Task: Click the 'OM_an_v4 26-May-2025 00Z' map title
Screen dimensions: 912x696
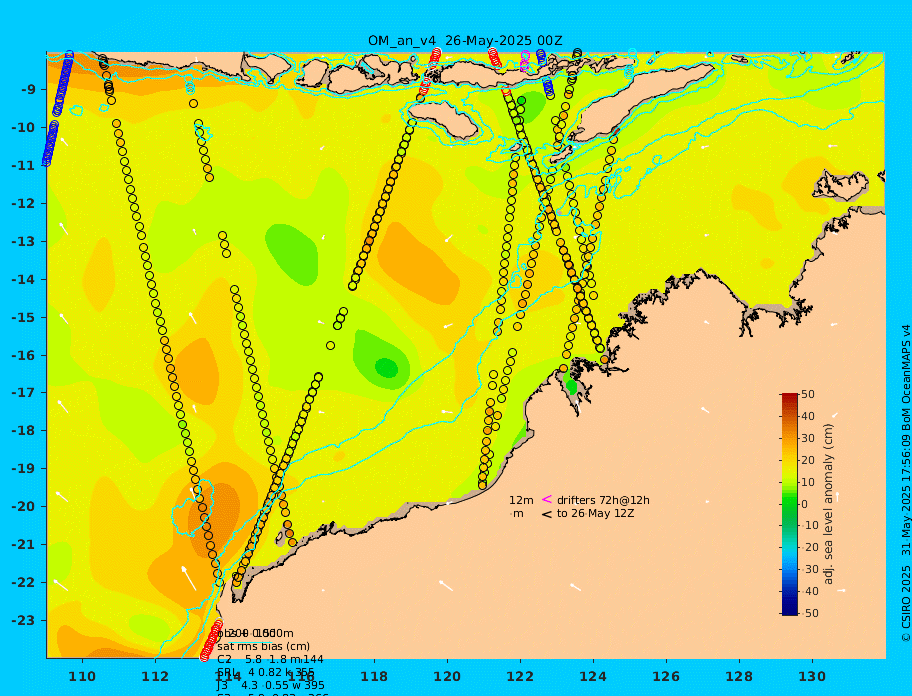Action: tap(465, 41)
